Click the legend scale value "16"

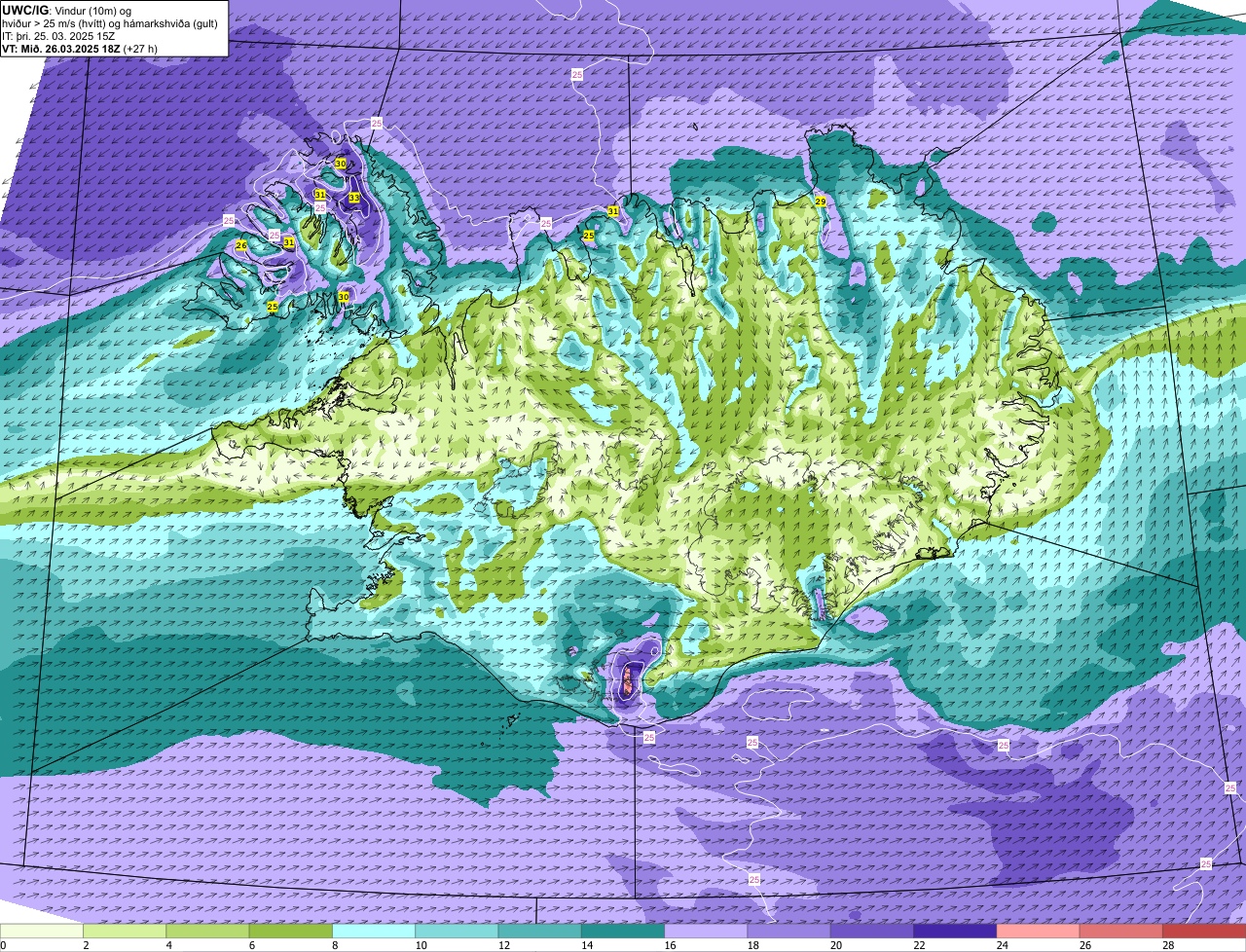coord(670,945)
